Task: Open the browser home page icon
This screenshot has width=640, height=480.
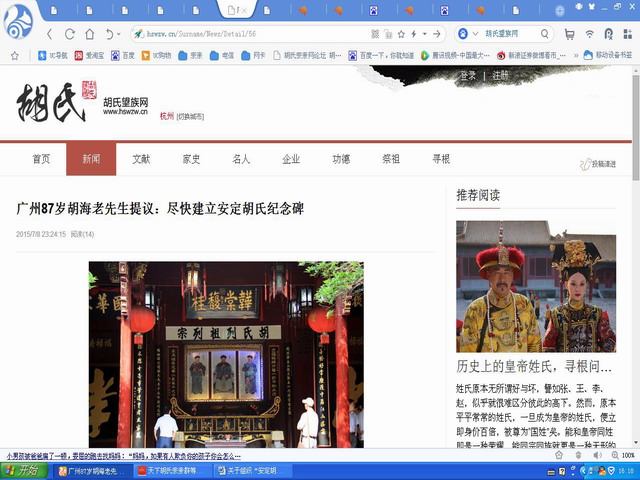Action: click(x=90, y=34)
